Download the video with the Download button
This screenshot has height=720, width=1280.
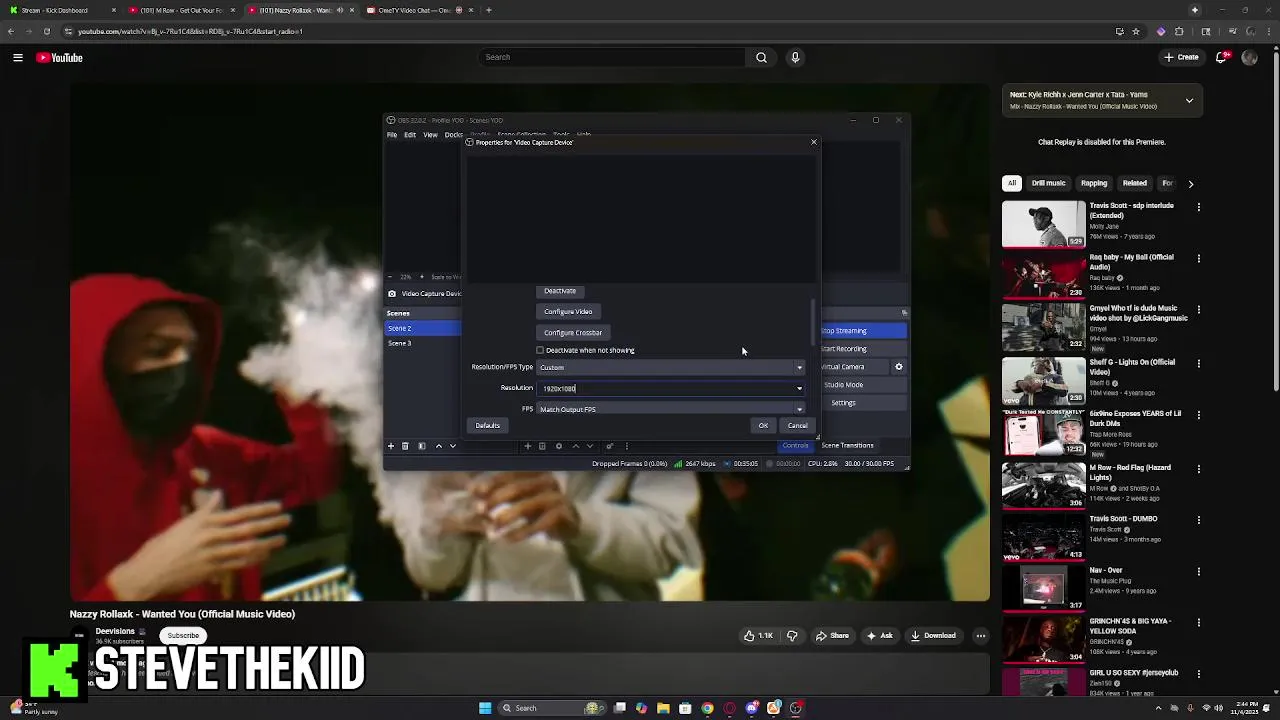pyautogui.click(x=932, y=636)
